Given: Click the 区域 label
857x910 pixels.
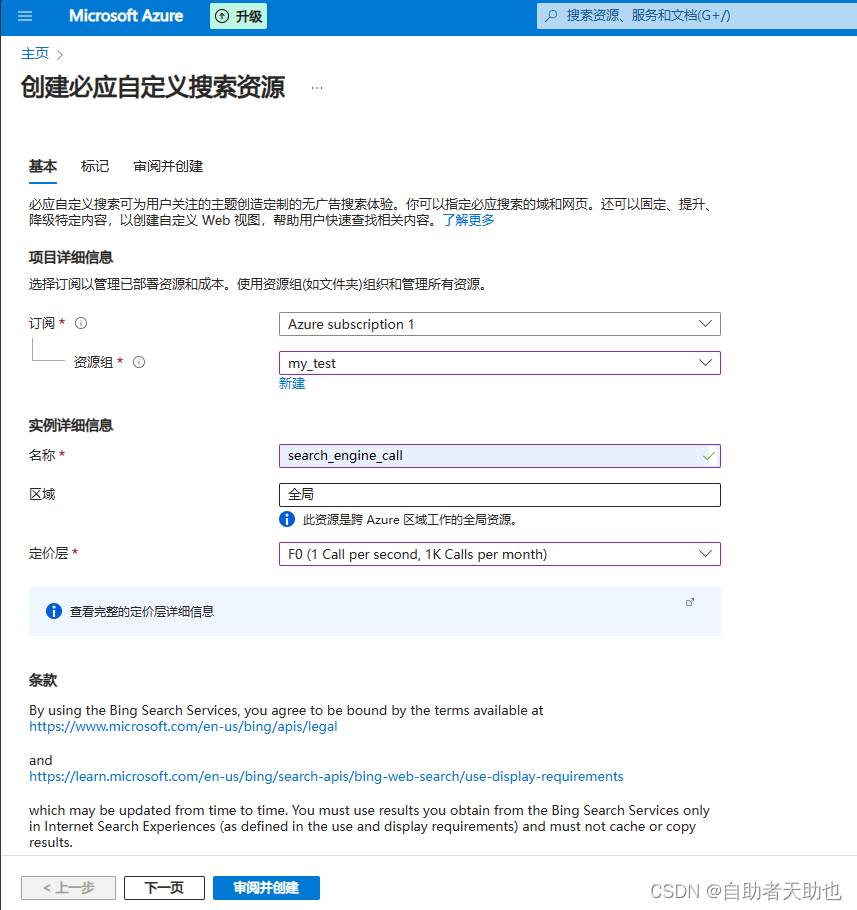Looking at the screenshot, I should (42, 494).
